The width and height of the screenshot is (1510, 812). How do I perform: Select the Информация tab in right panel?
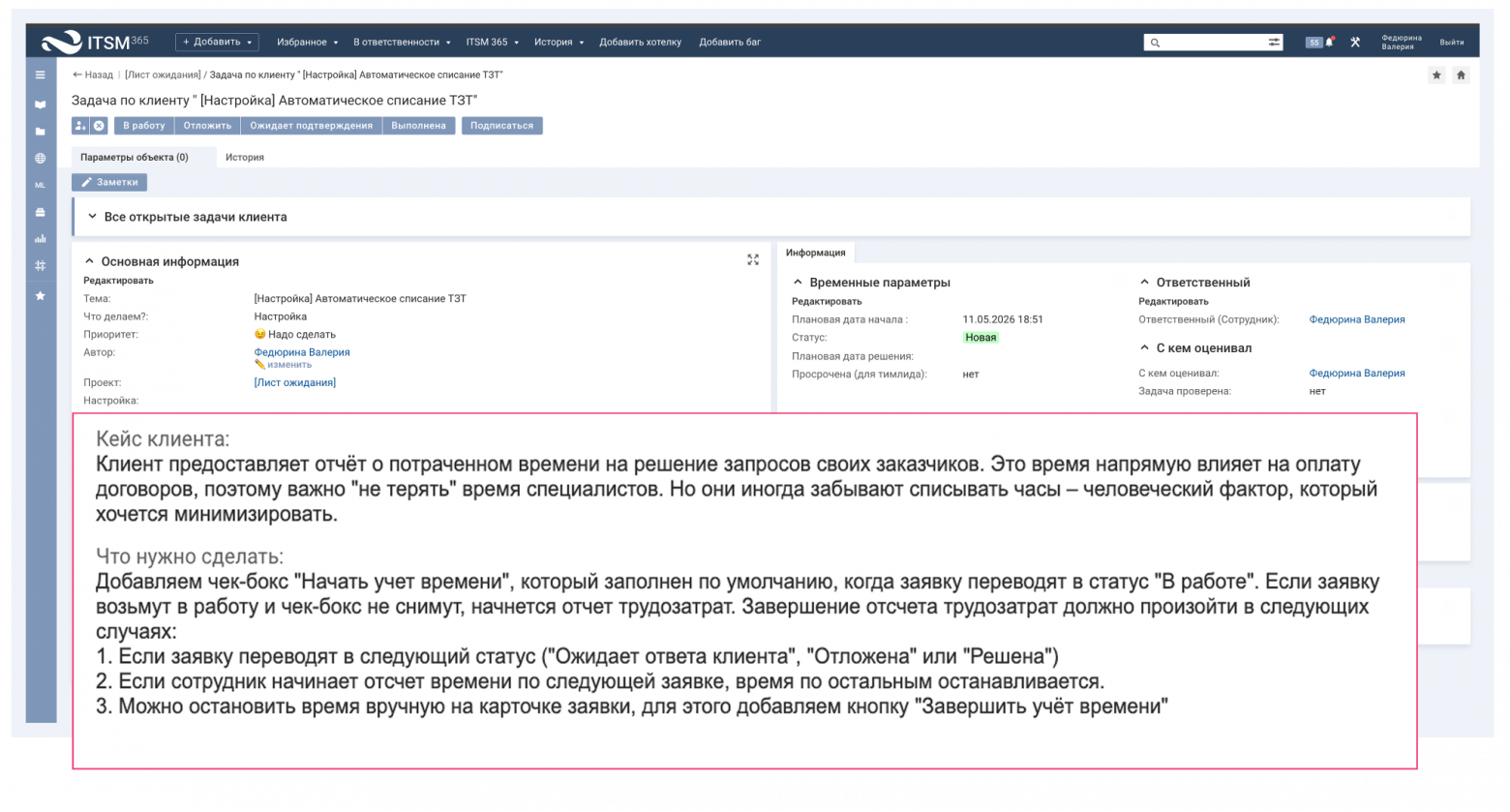[815, 253]
